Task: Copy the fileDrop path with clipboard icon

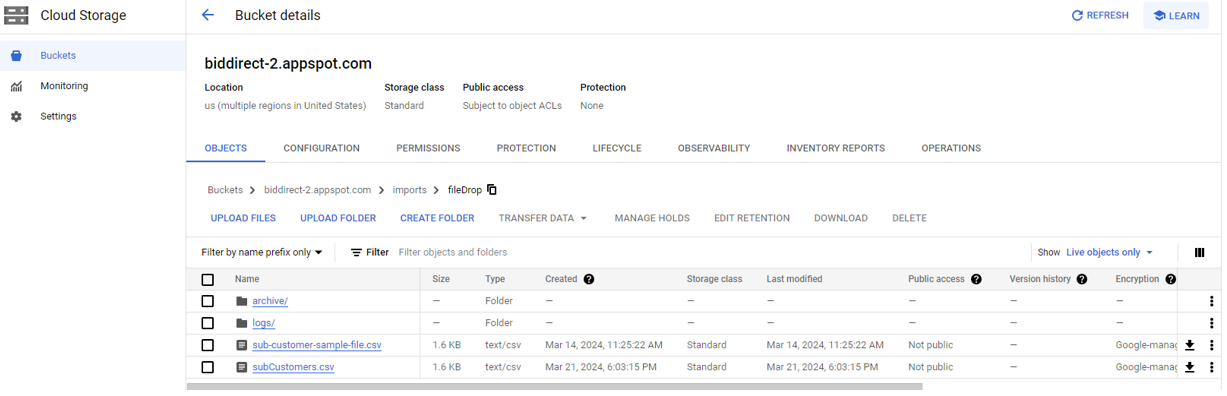Action: coord(492,190)
